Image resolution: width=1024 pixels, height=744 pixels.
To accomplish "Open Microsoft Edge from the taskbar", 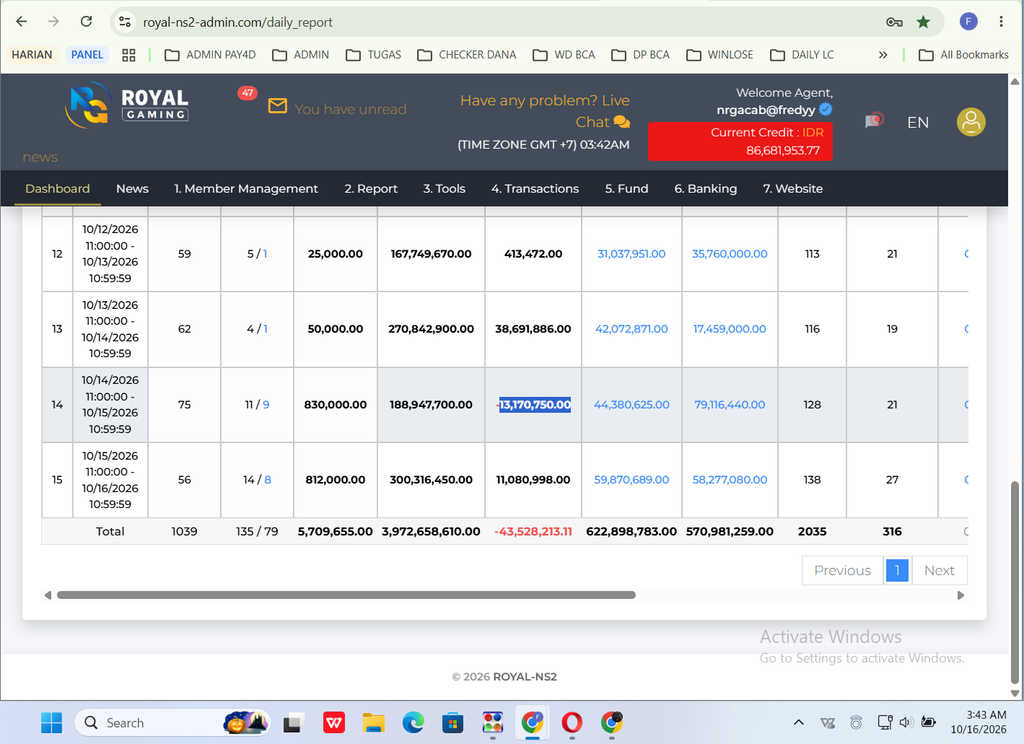I will pos(413,722).
